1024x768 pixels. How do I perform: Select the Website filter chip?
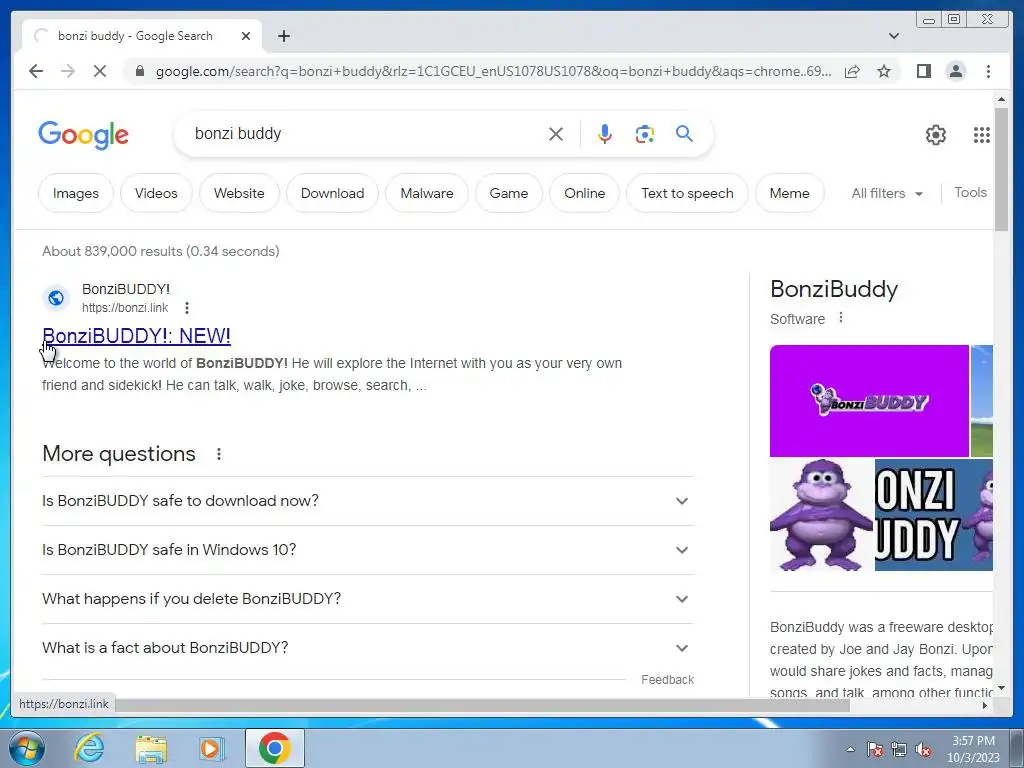tap(239, 193)
